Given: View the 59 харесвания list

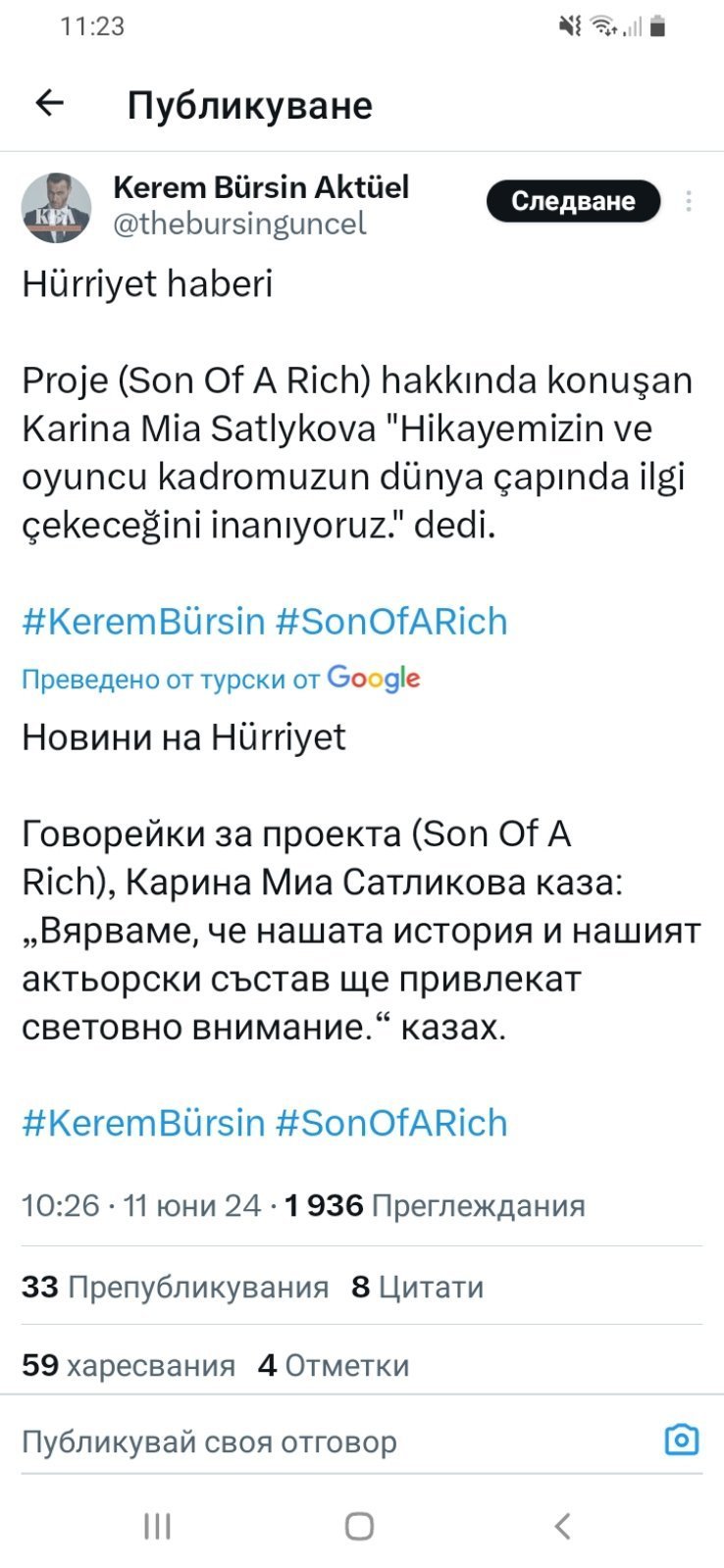Looking at the screenshot, I should coord(129,1365).
